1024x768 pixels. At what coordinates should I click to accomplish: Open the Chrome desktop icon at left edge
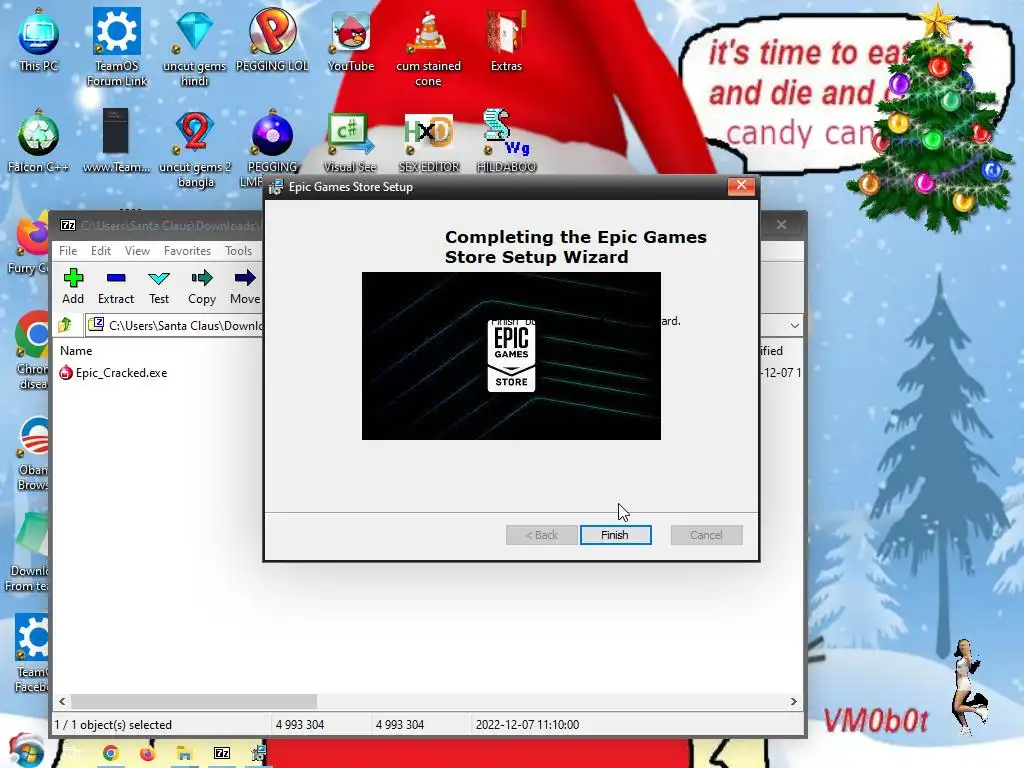click(33, 351)
